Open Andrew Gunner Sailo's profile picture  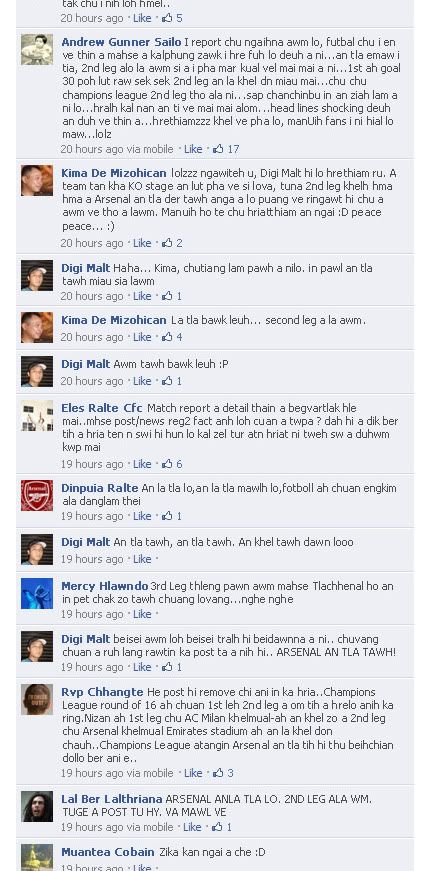[x=37, y=49]
